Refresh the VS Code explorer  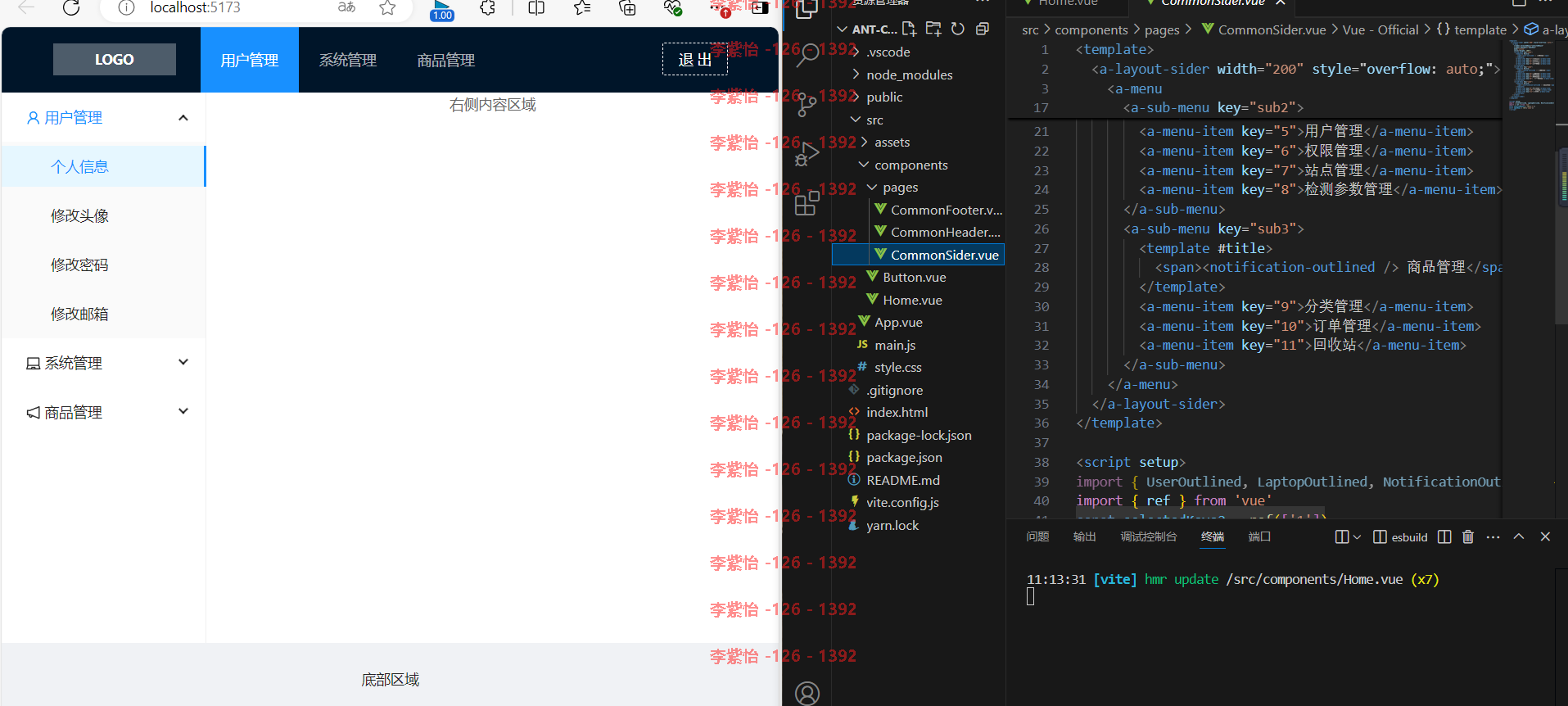tap(958, 29)
